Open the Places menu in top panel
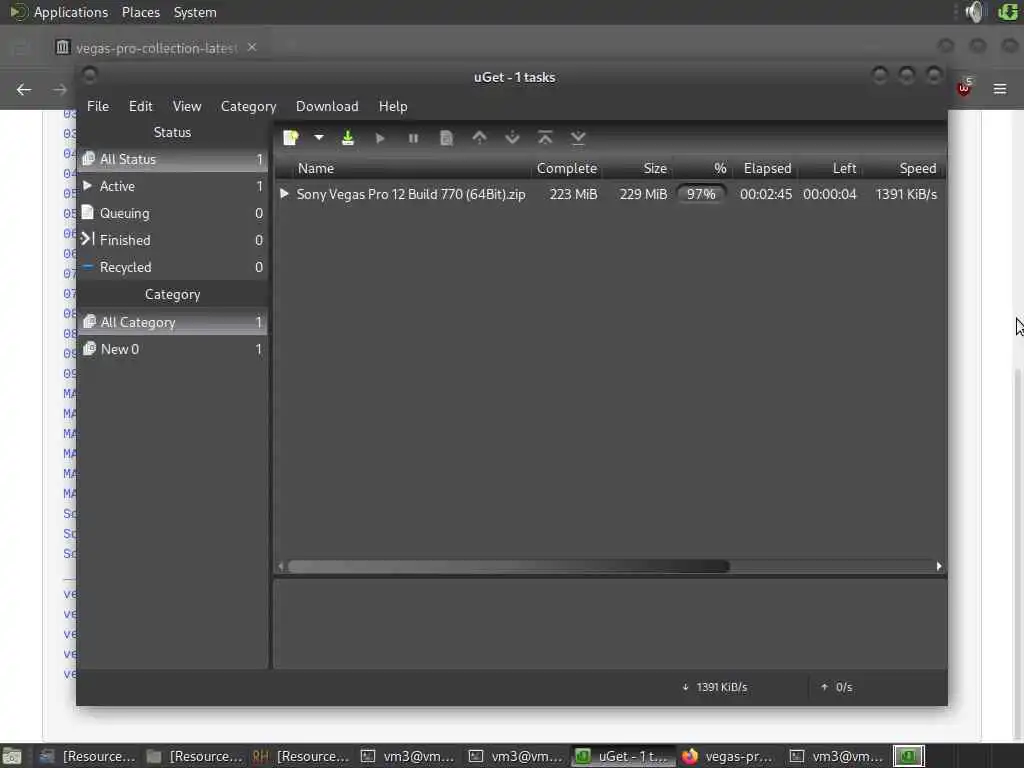This screenshot has height=768, width=1024. click(140, 12)
